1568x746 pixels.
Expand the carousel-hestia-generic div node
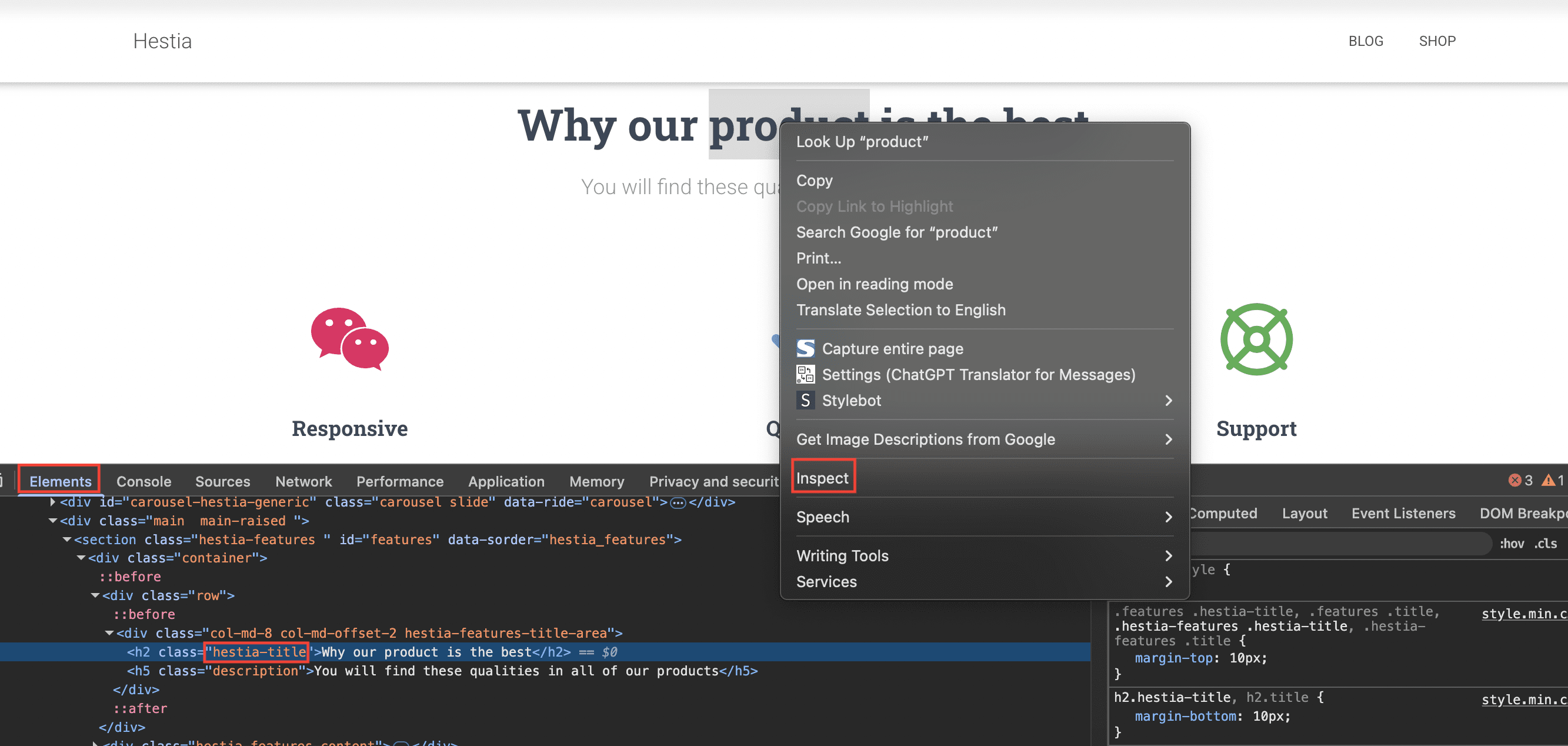53,502
